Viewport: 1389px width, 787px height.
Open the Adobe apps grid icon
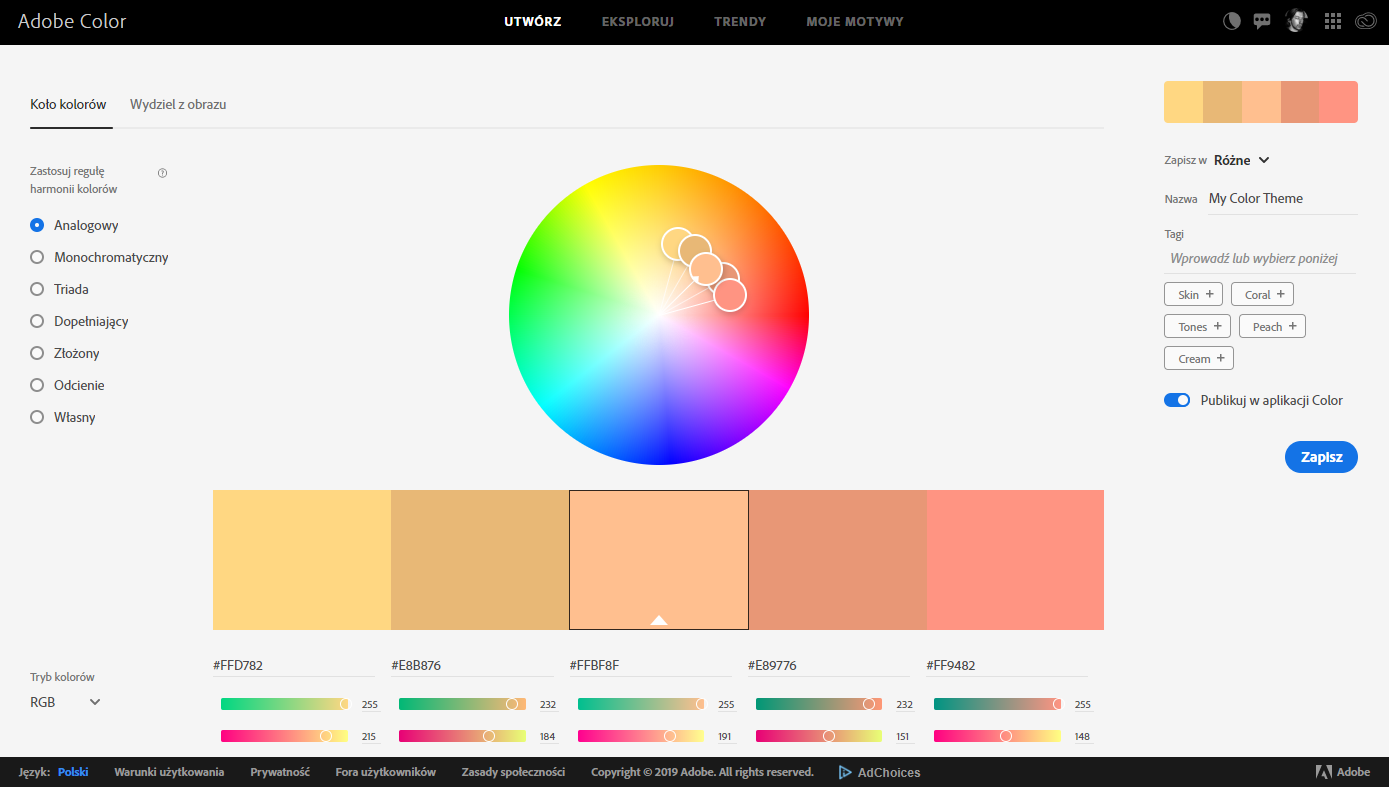click(x=1332, y=21)
